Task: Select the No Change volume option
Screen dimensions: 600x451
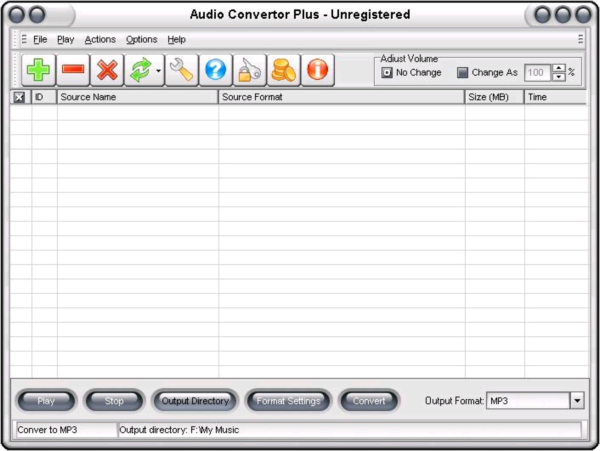Action: click(x=387, y=73)
